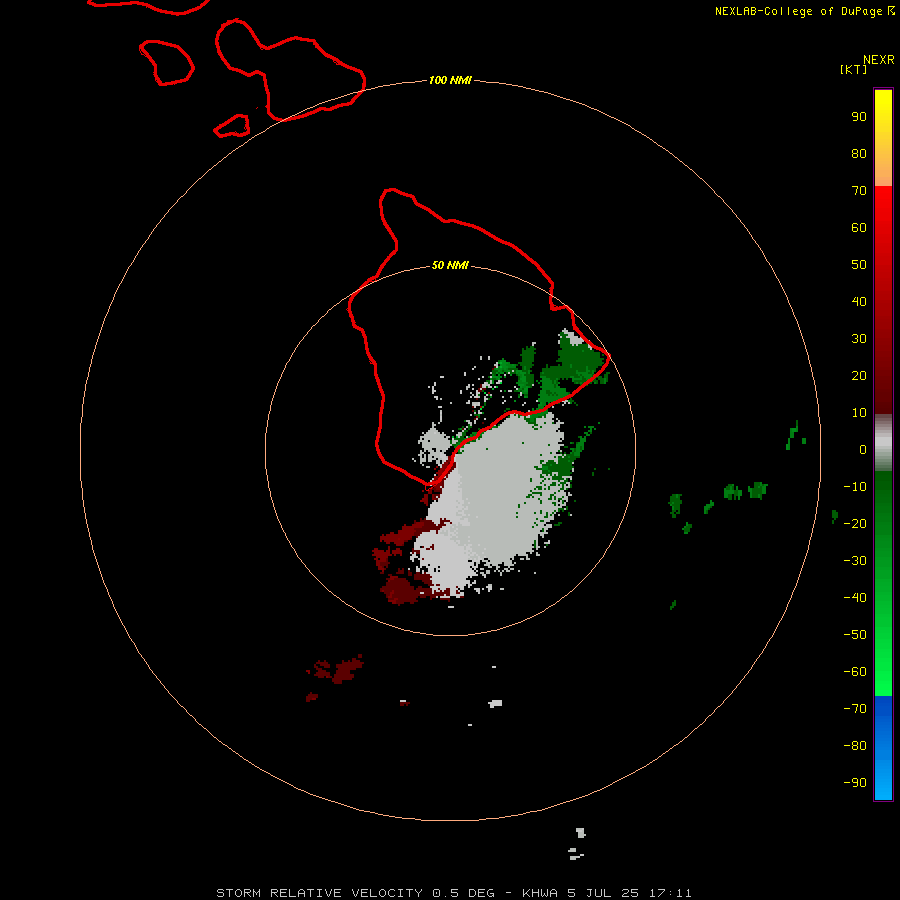Click the [KT] units label
Image resolution: width=900 pixels, height=900 pixels.
click(853, 69)
